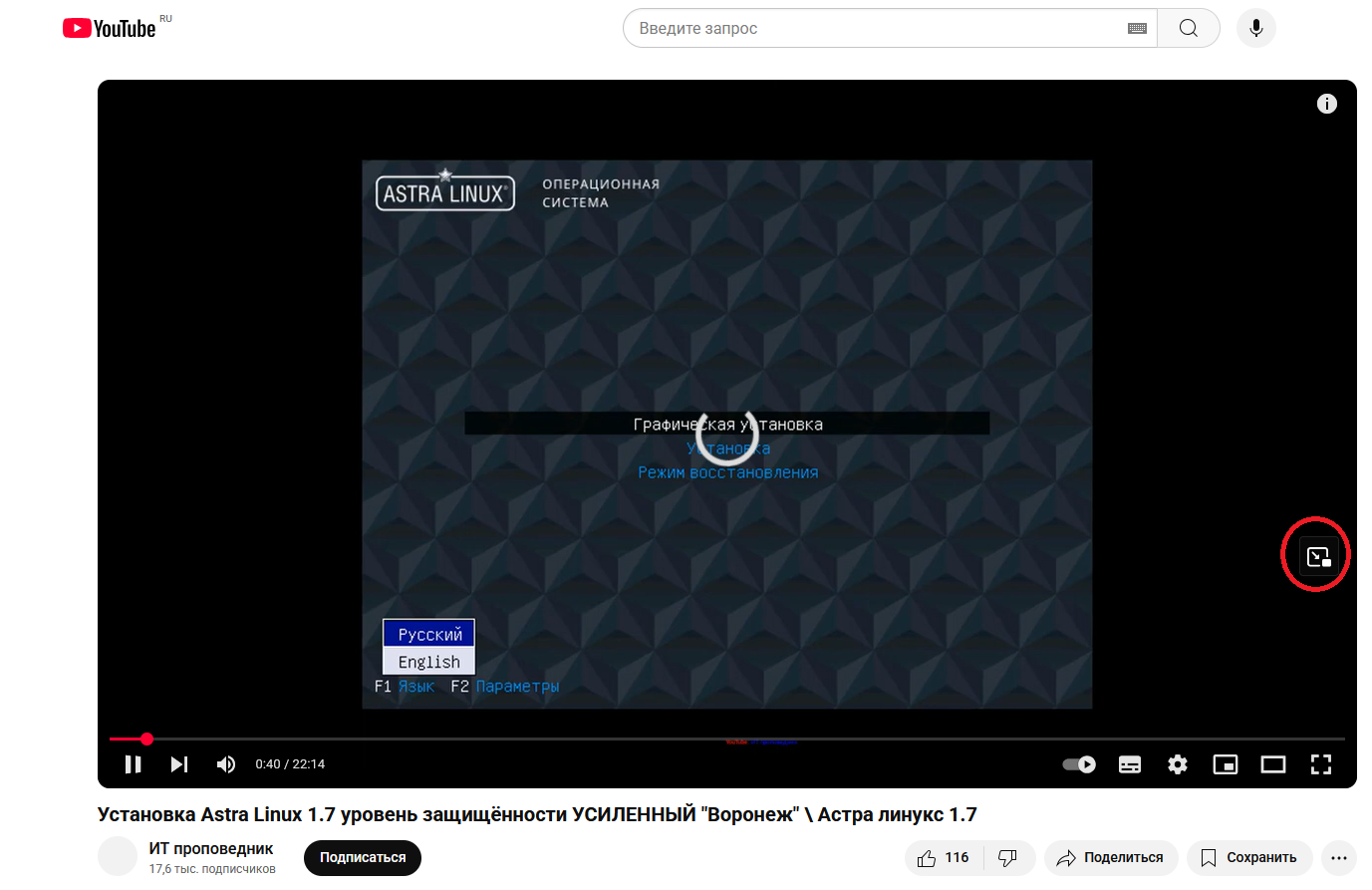Click the info card icon

(1326, 104)
